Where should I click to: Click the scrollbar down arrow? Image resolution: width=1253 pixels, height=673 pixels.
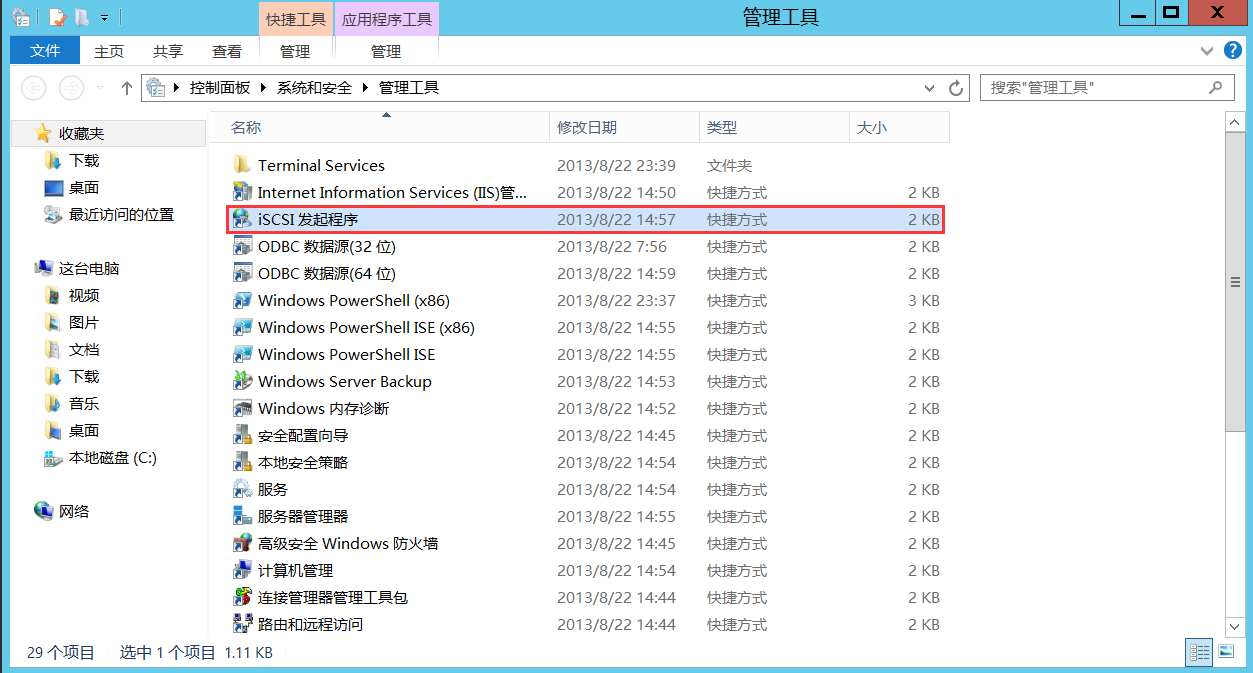coord(1234,626)
